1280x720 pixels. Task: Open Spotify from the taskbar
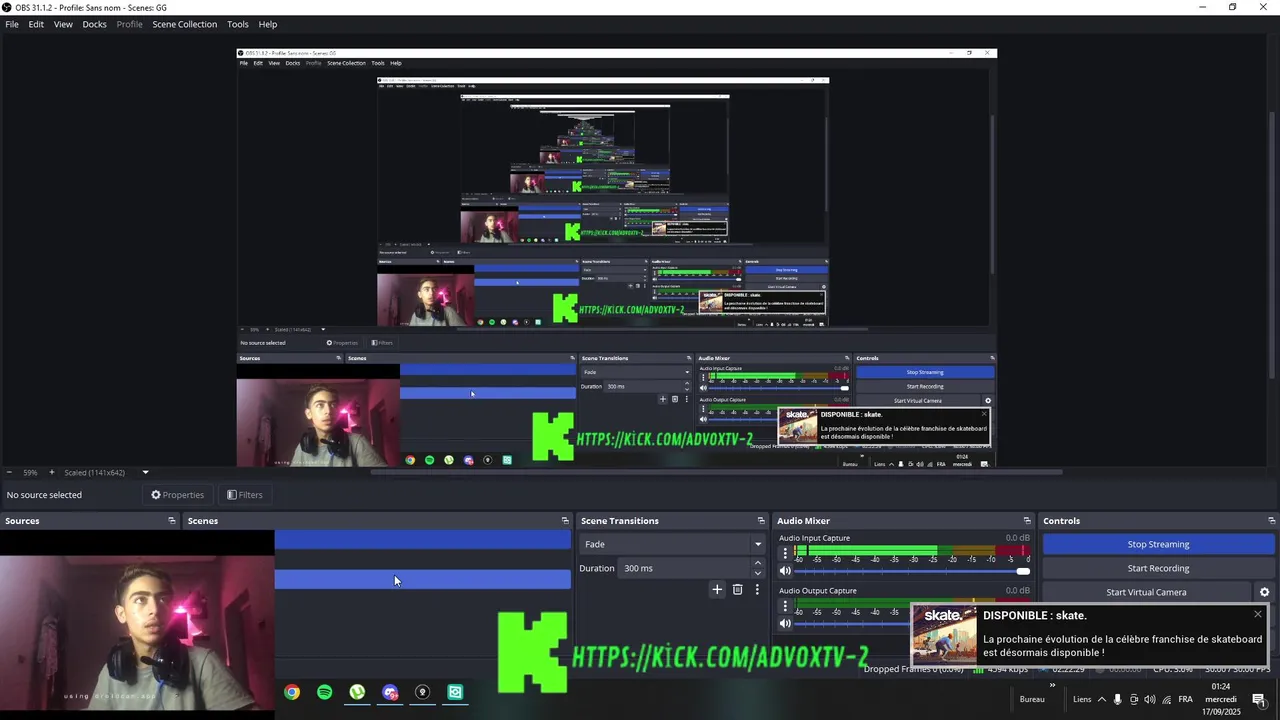pyautogui.click(x=324, y=692)
